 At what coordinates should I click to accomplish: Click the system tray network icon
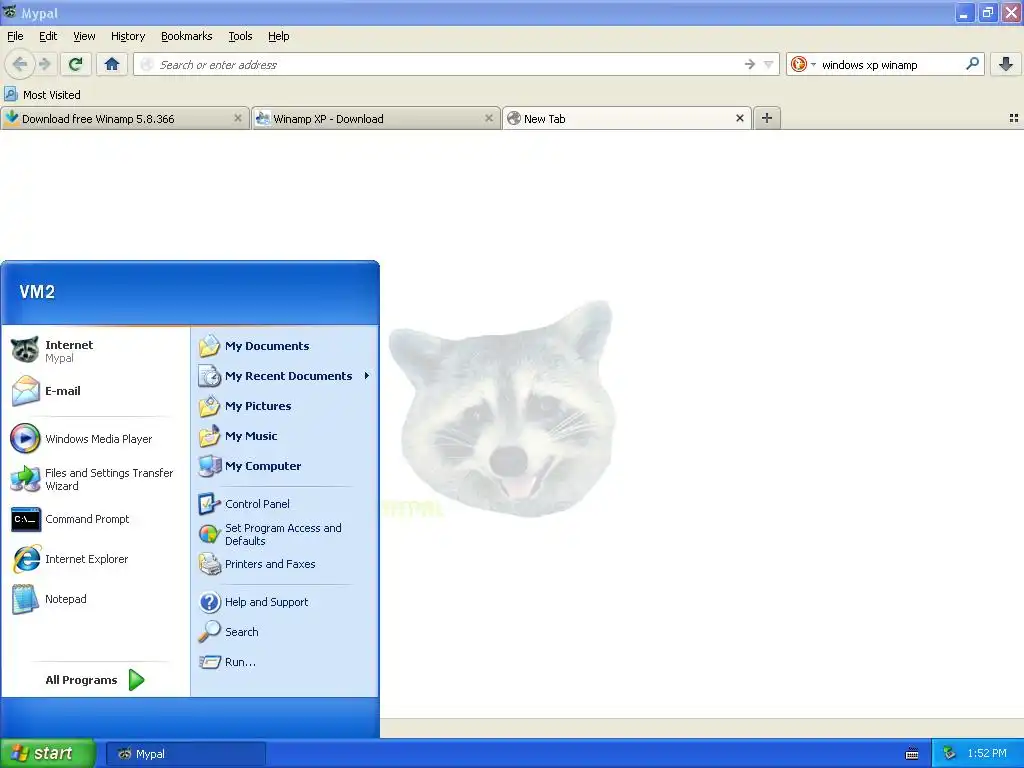point(949,754)
